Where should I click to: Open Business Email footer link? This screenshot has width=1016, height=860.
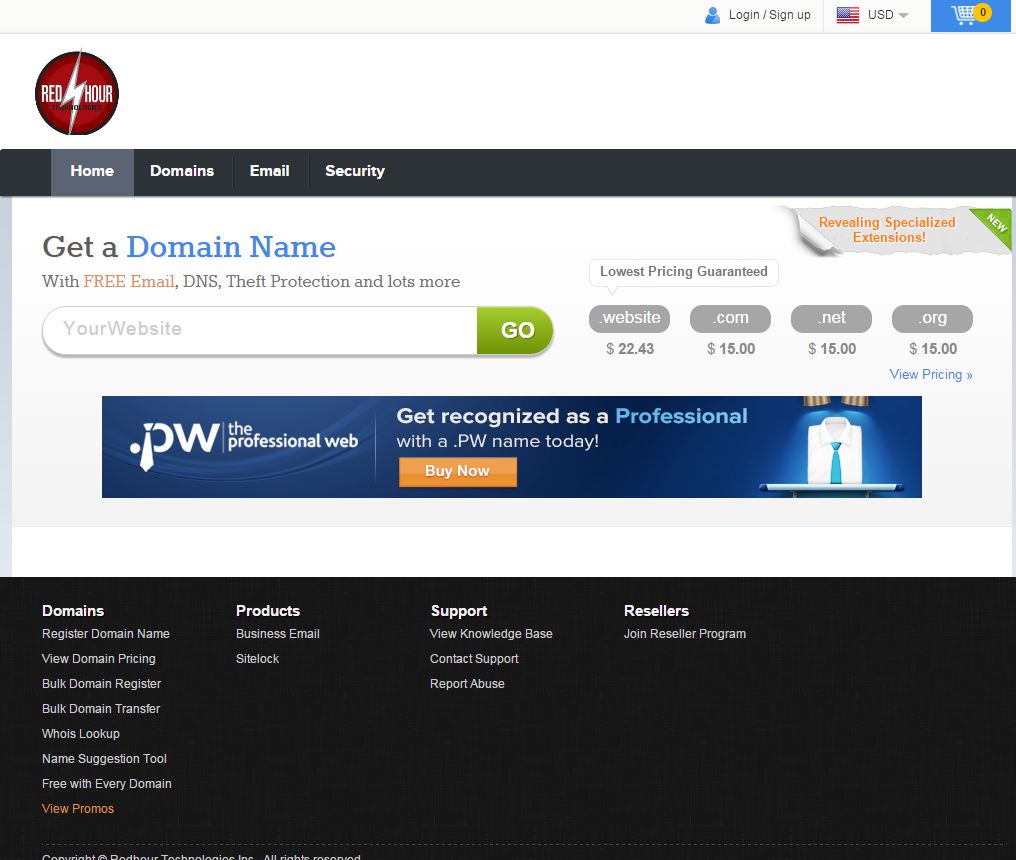(277, 634)
